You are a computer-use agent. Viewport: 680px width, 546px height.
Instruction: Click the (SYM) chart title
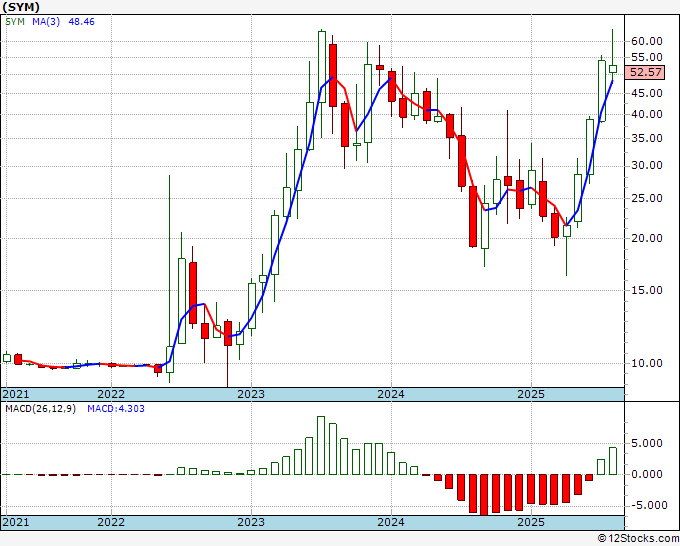(x=21, y=7)
